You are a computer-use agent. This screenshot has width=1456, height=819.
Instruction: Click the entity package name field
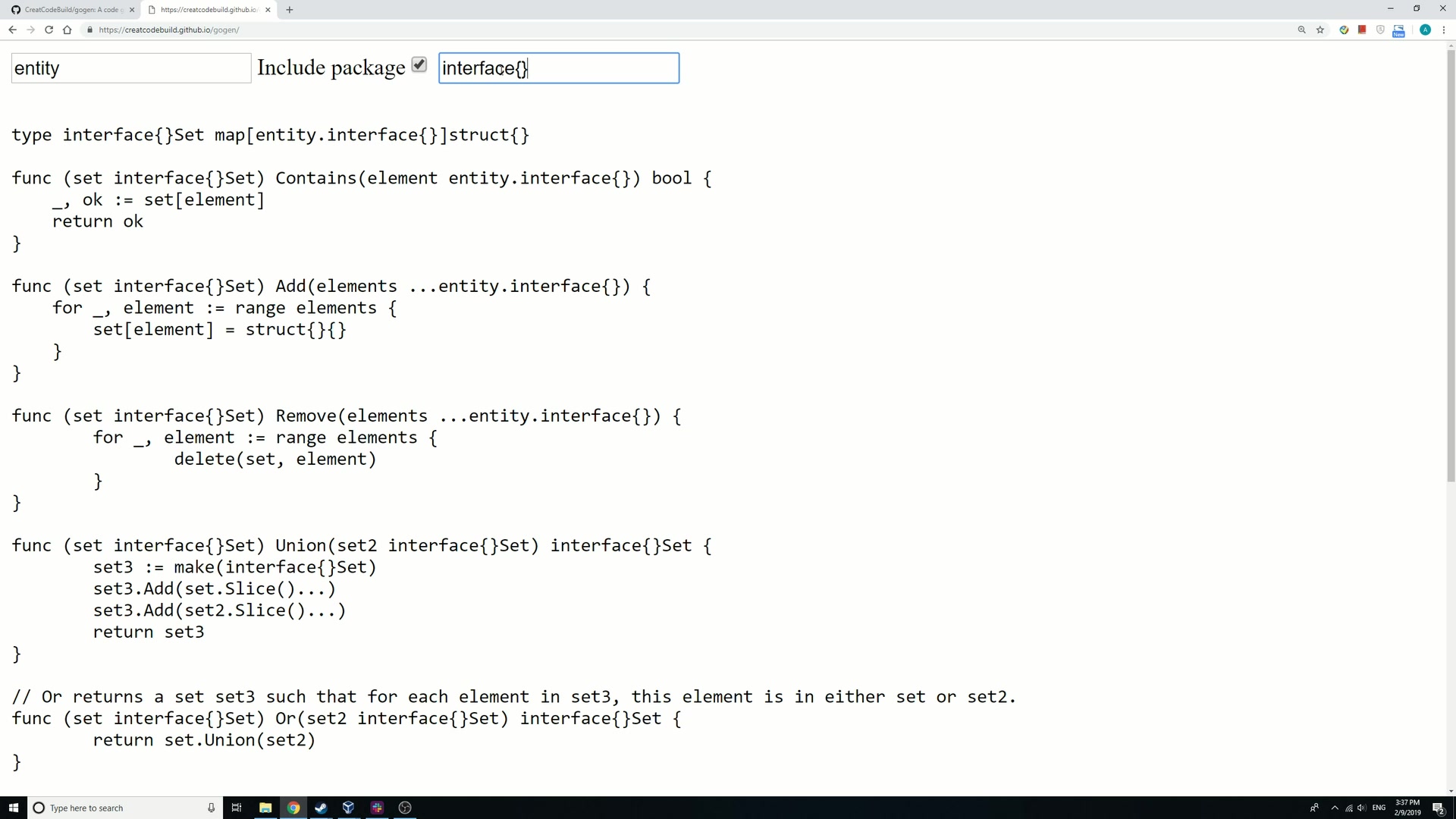131,68
